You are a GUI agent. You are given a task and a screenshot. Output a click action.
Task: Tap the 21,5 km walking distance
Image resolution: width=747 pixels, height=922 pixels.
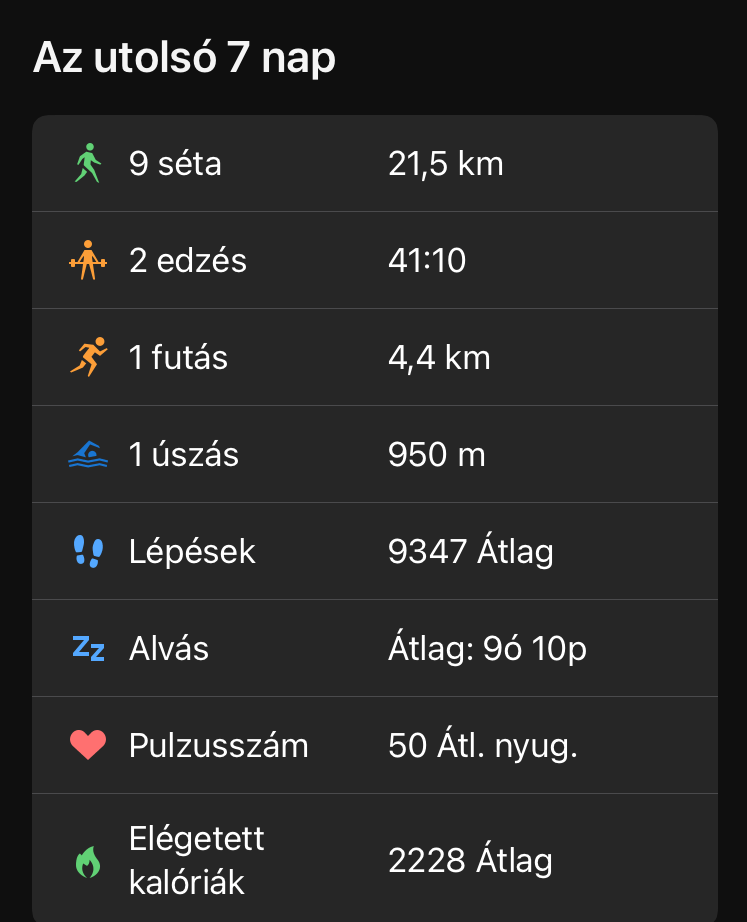click(x=445, y=163)
